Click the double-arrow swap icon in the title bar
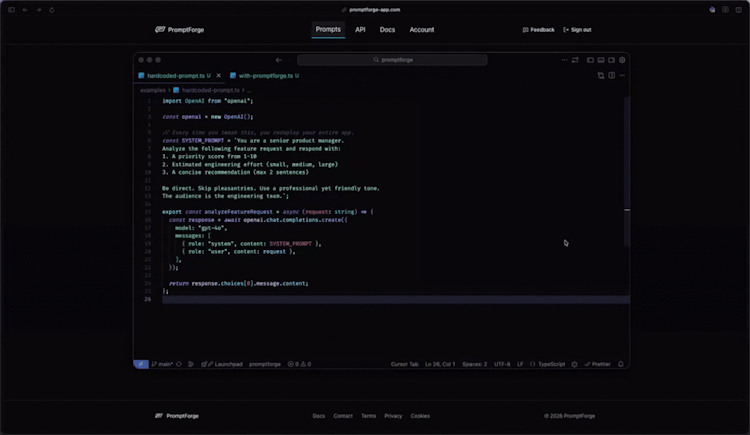This screenshot has width=750, height=435. tap(575, 60)
